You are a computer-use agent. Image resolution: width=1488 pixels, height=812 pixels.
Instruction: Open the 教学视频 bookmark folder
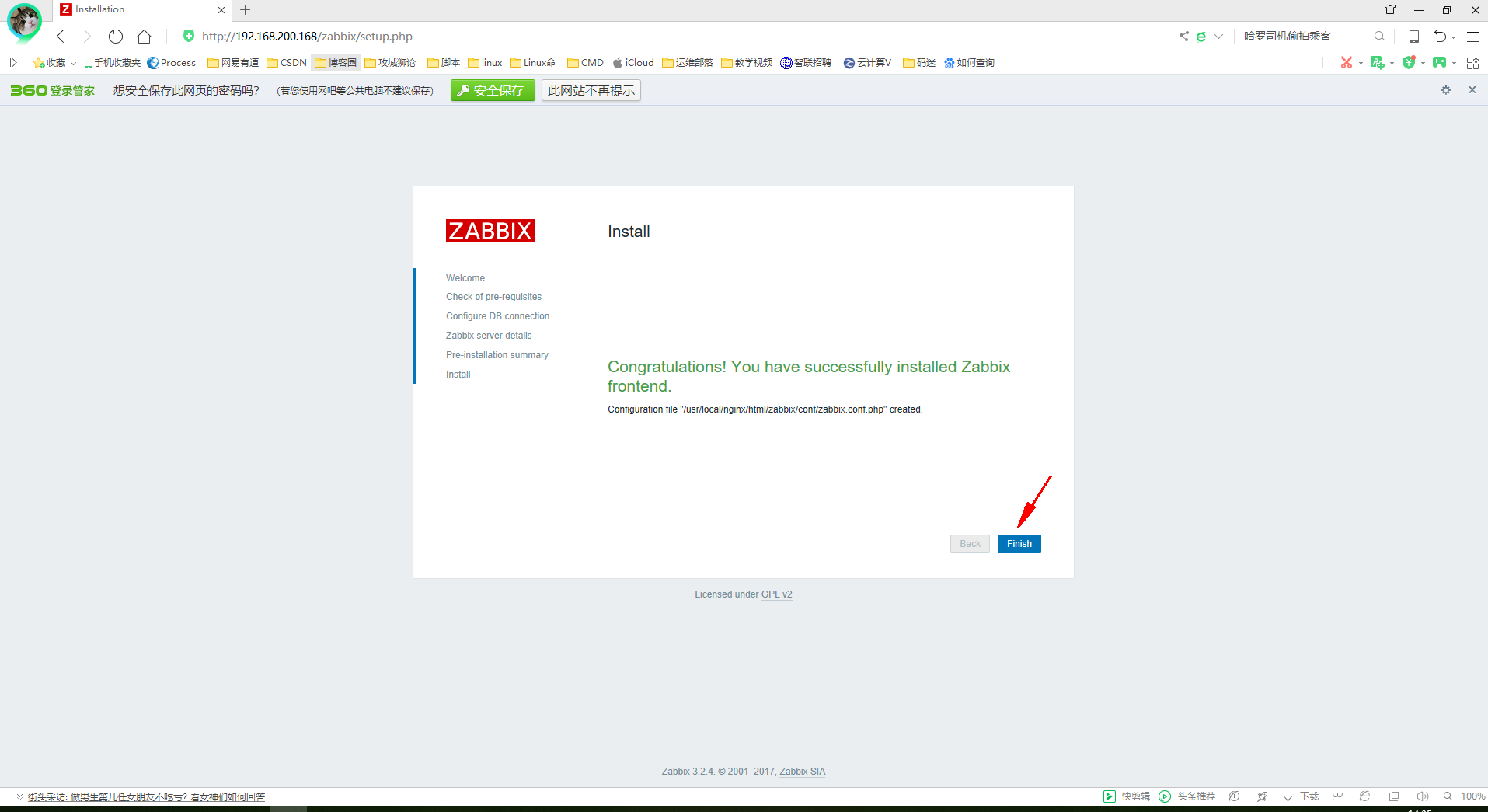(x=747, y=63)
